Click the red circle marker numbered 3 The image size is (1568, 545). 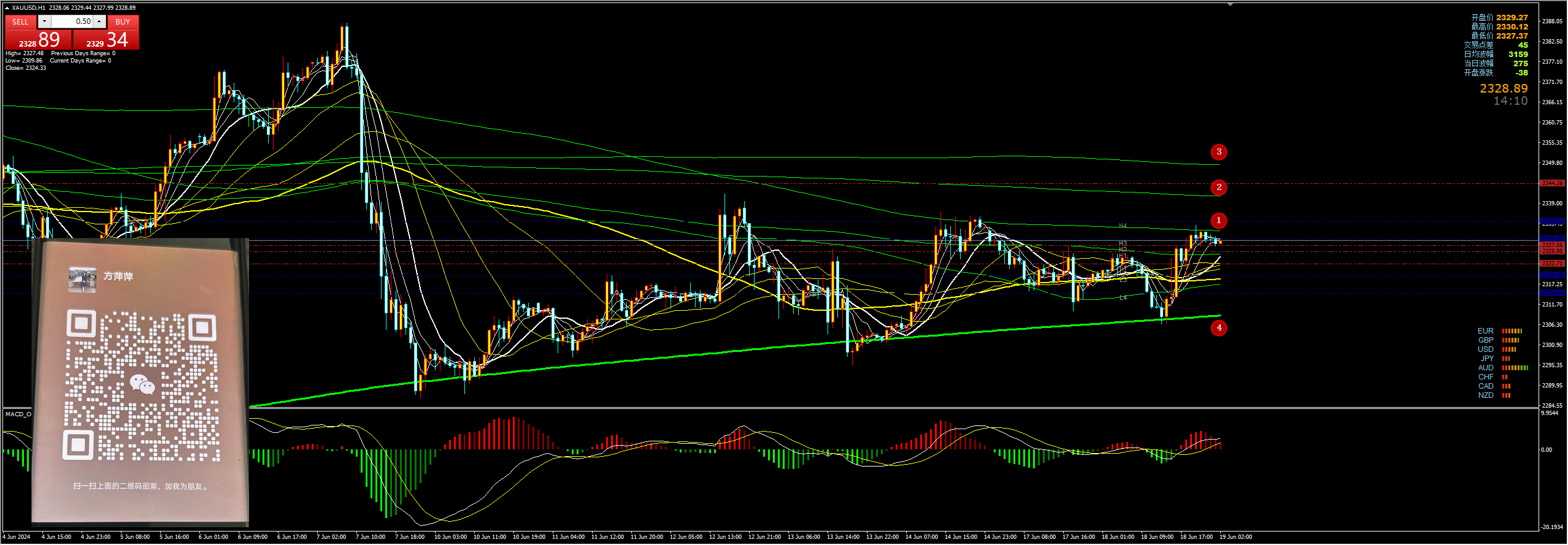click(x=1219, y=152)
